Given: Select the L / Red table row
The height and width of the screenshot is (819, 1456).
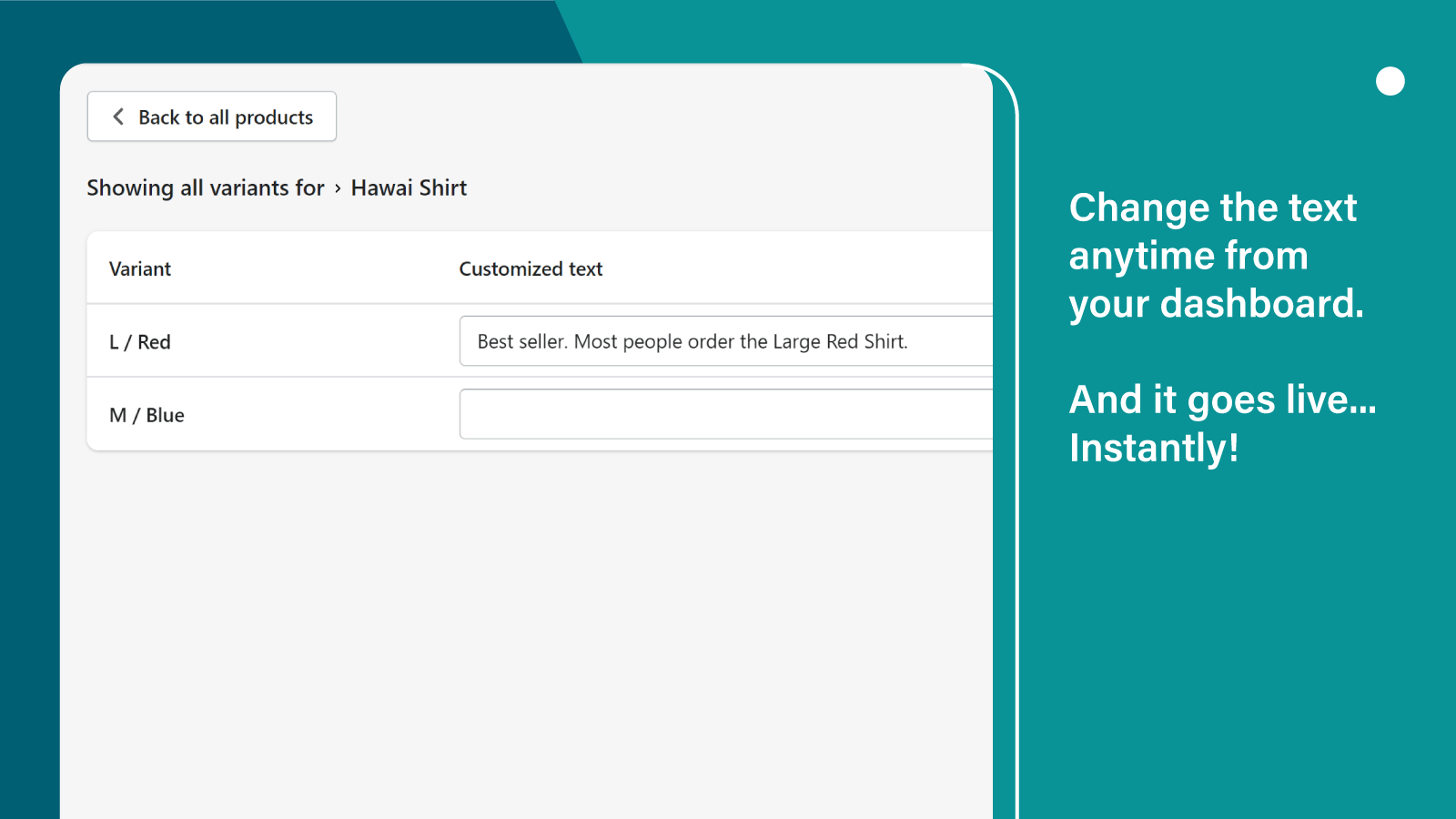Looking at the screenshot, I should click(x=273, y=341).
